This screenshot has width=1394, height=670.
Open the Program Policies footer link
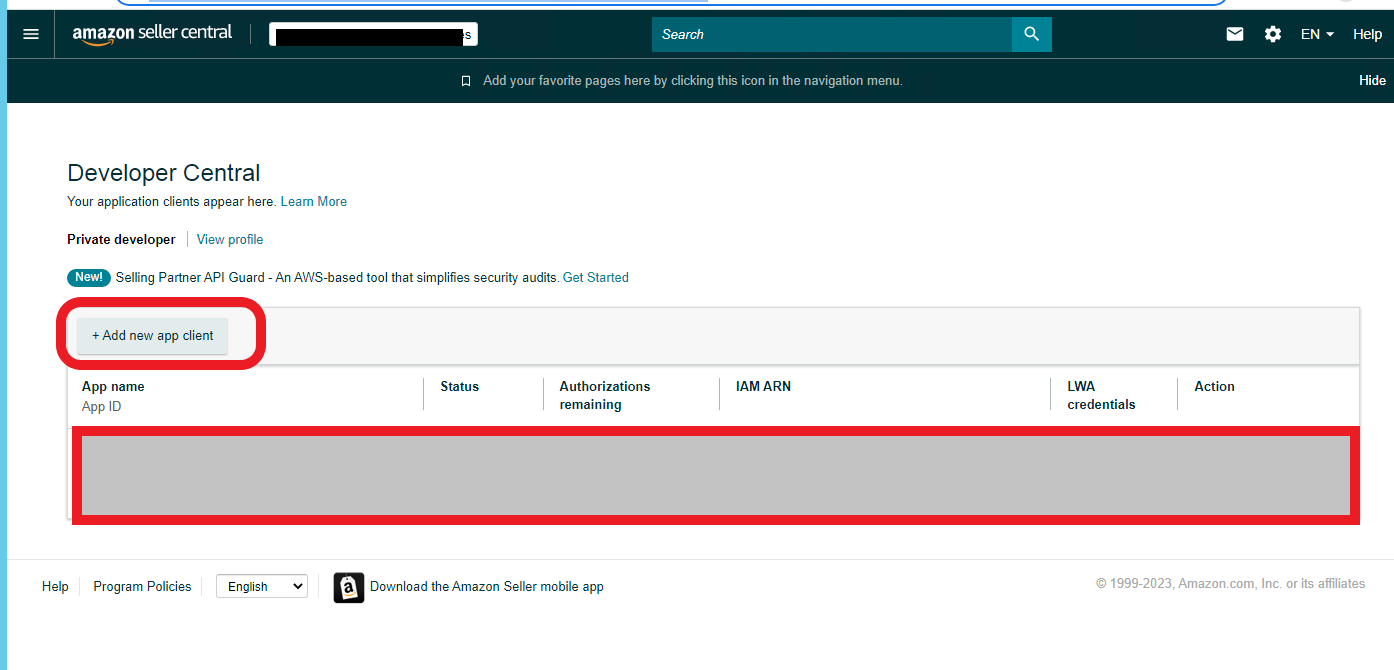tap(142, 587)
